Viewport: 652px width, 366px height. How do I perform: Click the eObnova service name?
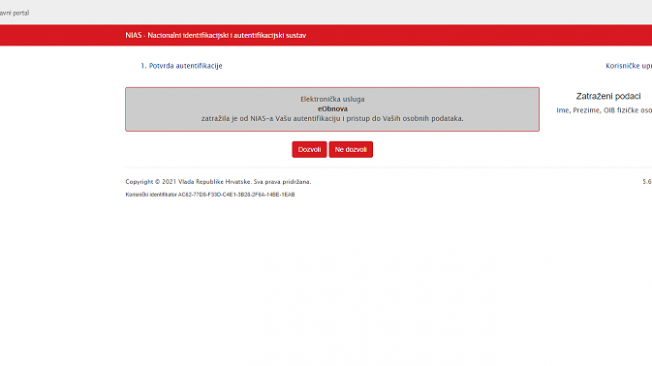(x=332, y=109)
